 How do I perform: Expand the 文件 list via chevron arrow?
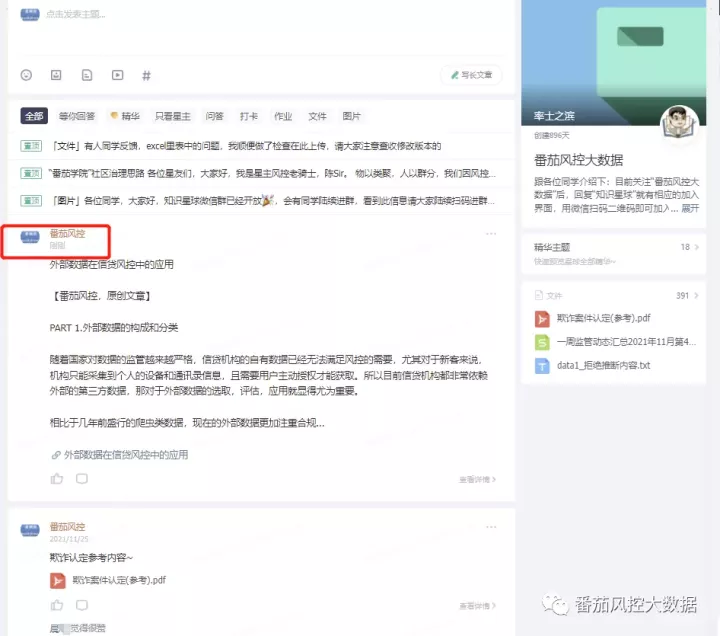(697, 295)
